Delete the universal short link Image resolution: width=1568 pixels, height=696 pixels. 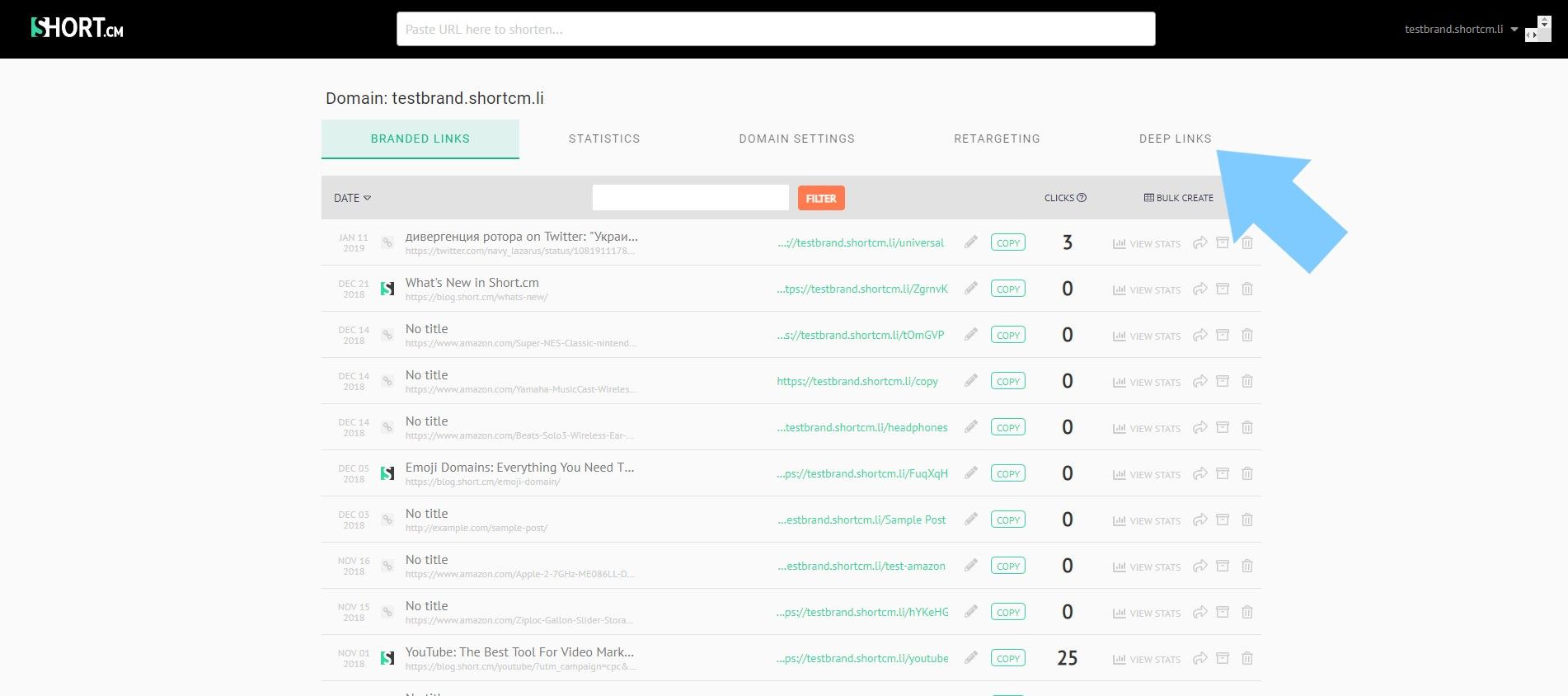click(1247, 242)
